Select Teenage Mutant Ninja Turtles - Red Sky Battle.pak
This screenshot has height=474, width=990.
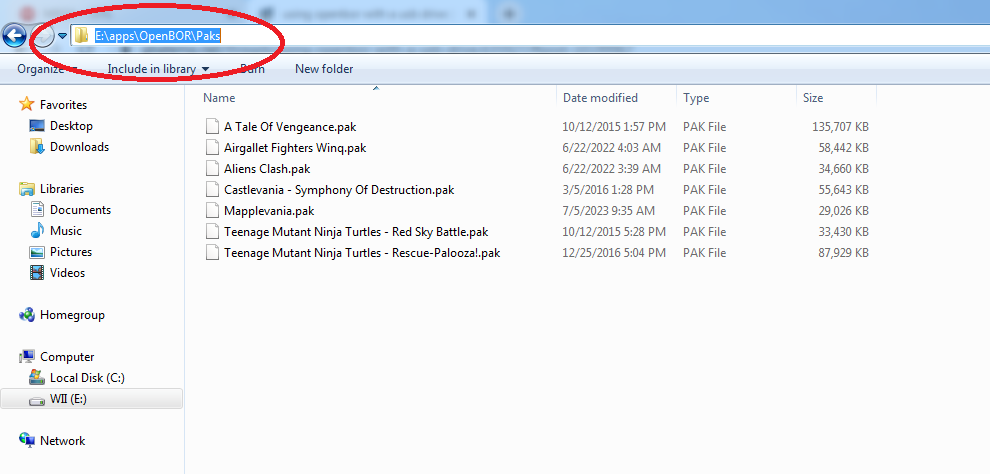[x=356, y=232]
